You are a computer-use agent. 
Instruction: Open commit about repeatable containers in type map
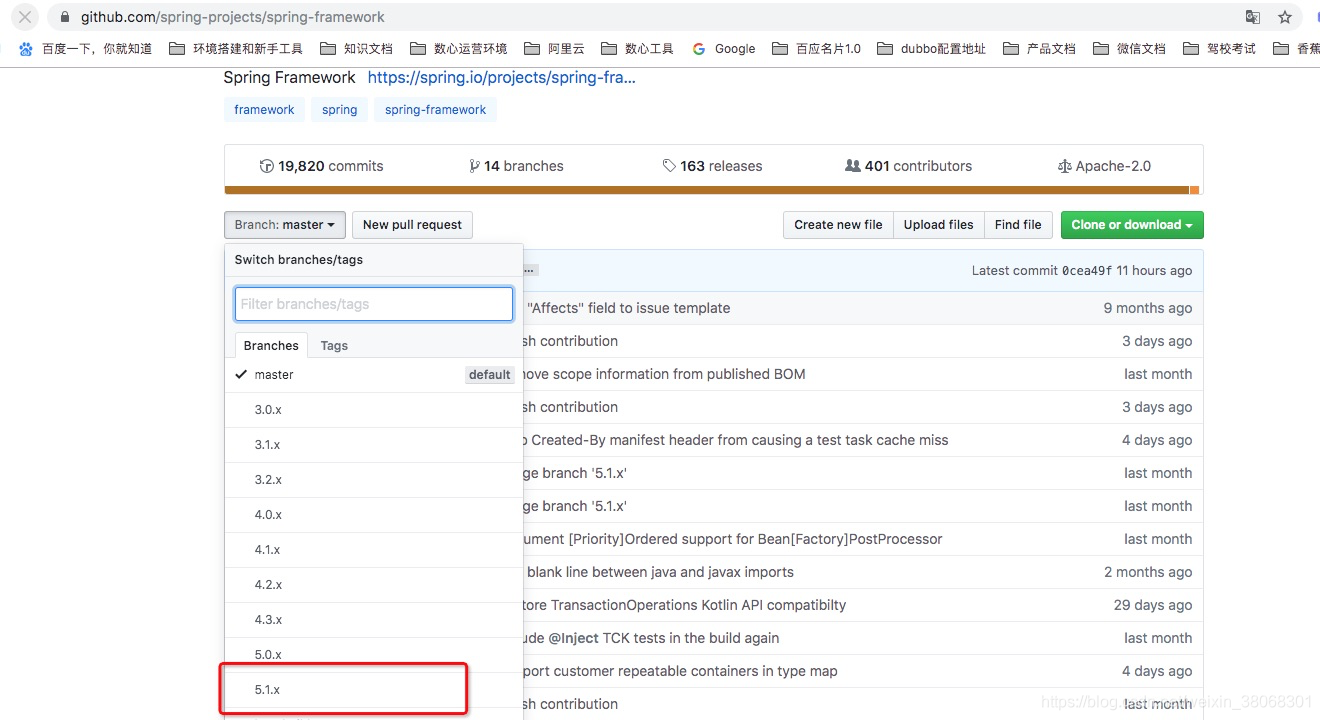(680, 671)
